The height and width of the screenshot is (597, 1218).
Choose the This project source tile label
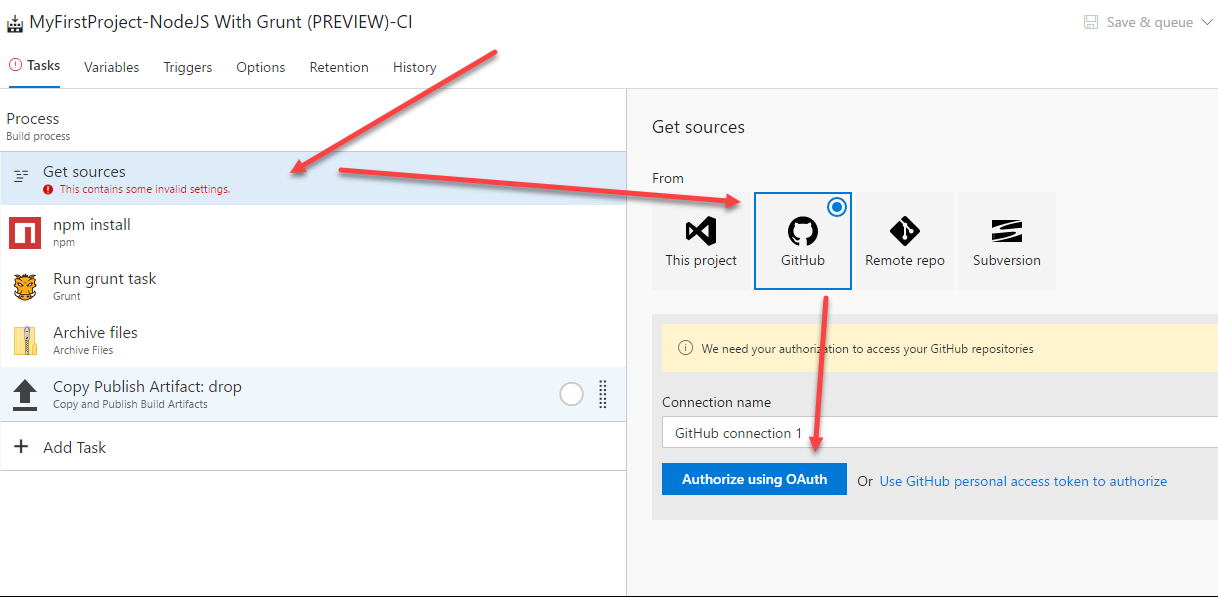(701, 260)
